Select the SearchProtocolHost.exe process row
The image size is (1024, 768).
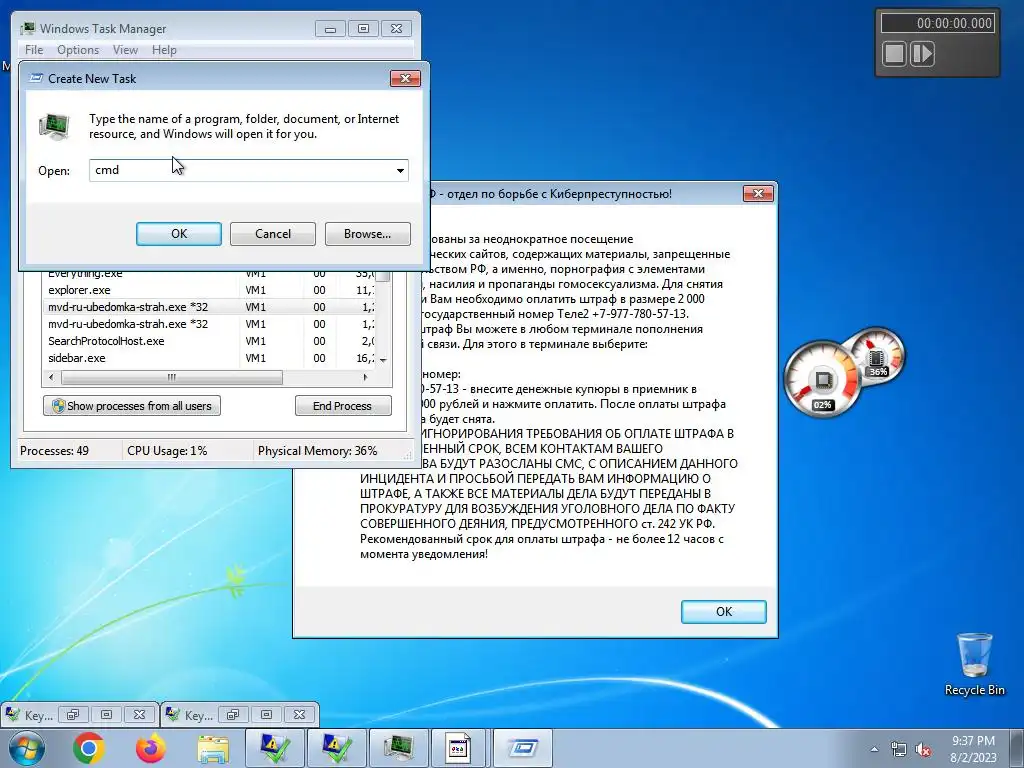coord(209,341)
